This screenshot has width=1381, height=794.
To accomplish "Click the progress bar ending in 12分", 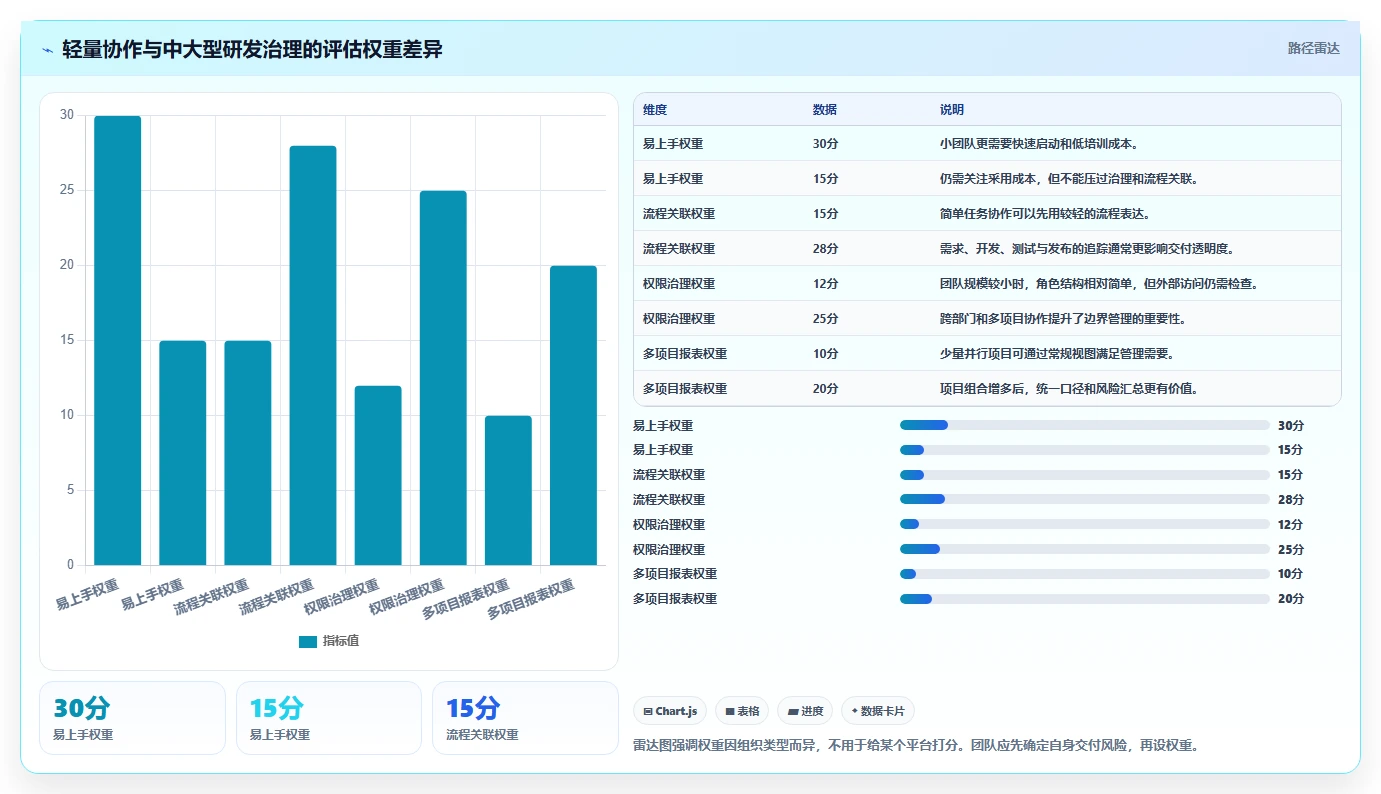I will pos(1085,524).
